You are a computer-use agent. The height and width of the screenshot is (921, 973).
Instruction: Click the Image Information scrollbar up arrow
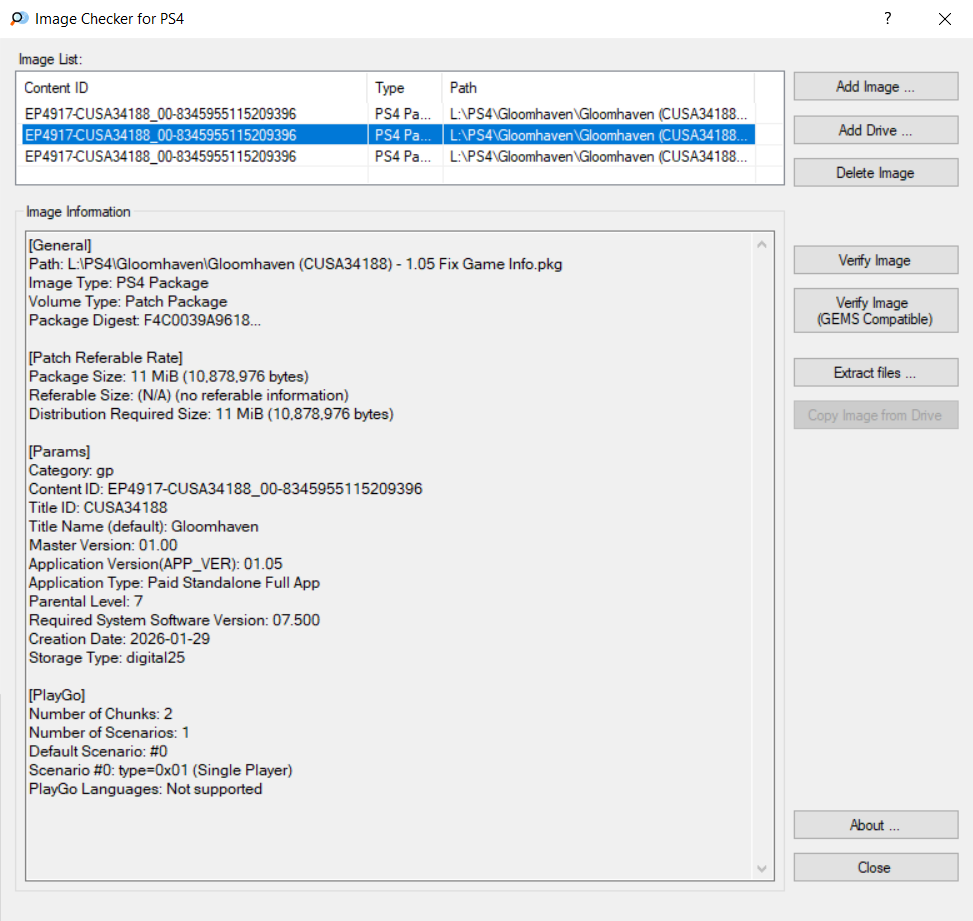pyautogui.click(x=763, y=245)
